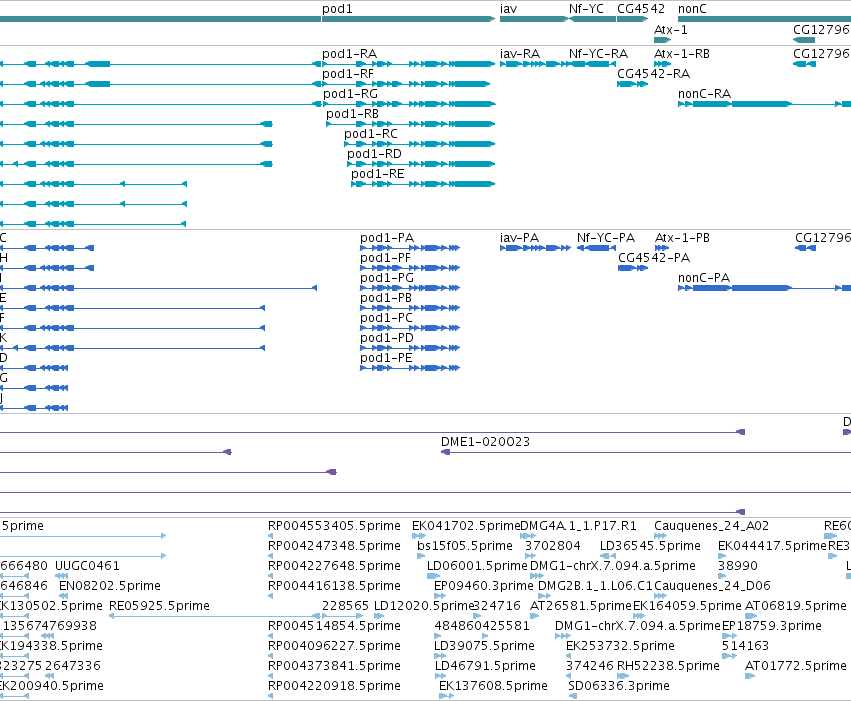Click transcript Nf-YC-RA
851x701 pixels.
click(x=598, y=54)
